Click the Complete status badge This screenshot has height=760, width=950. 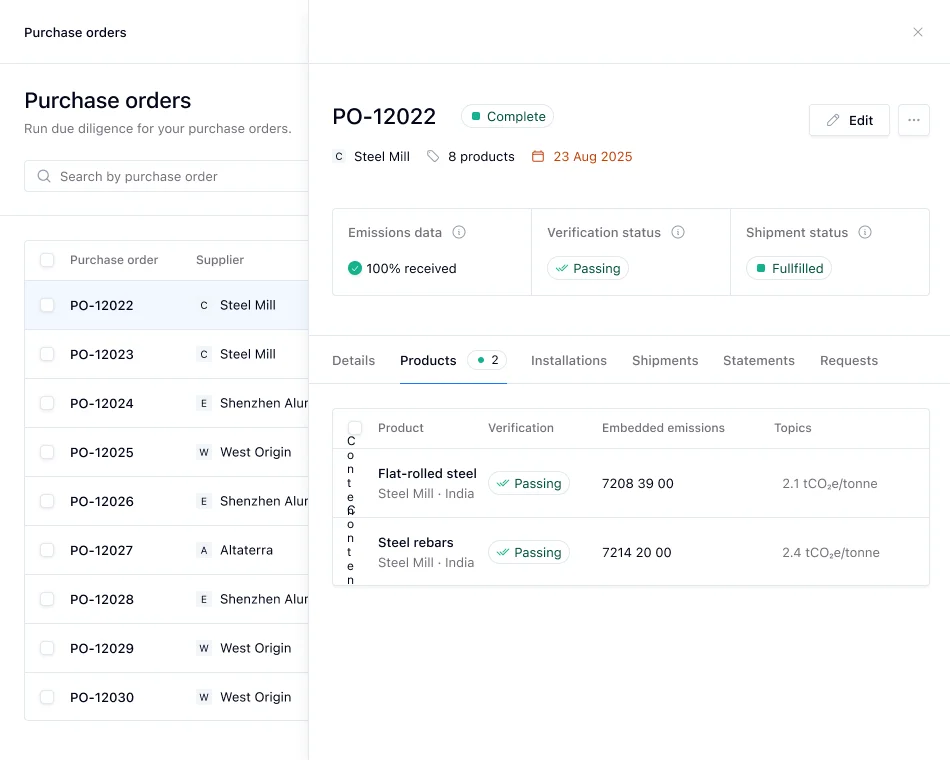(x=507, y=116)
